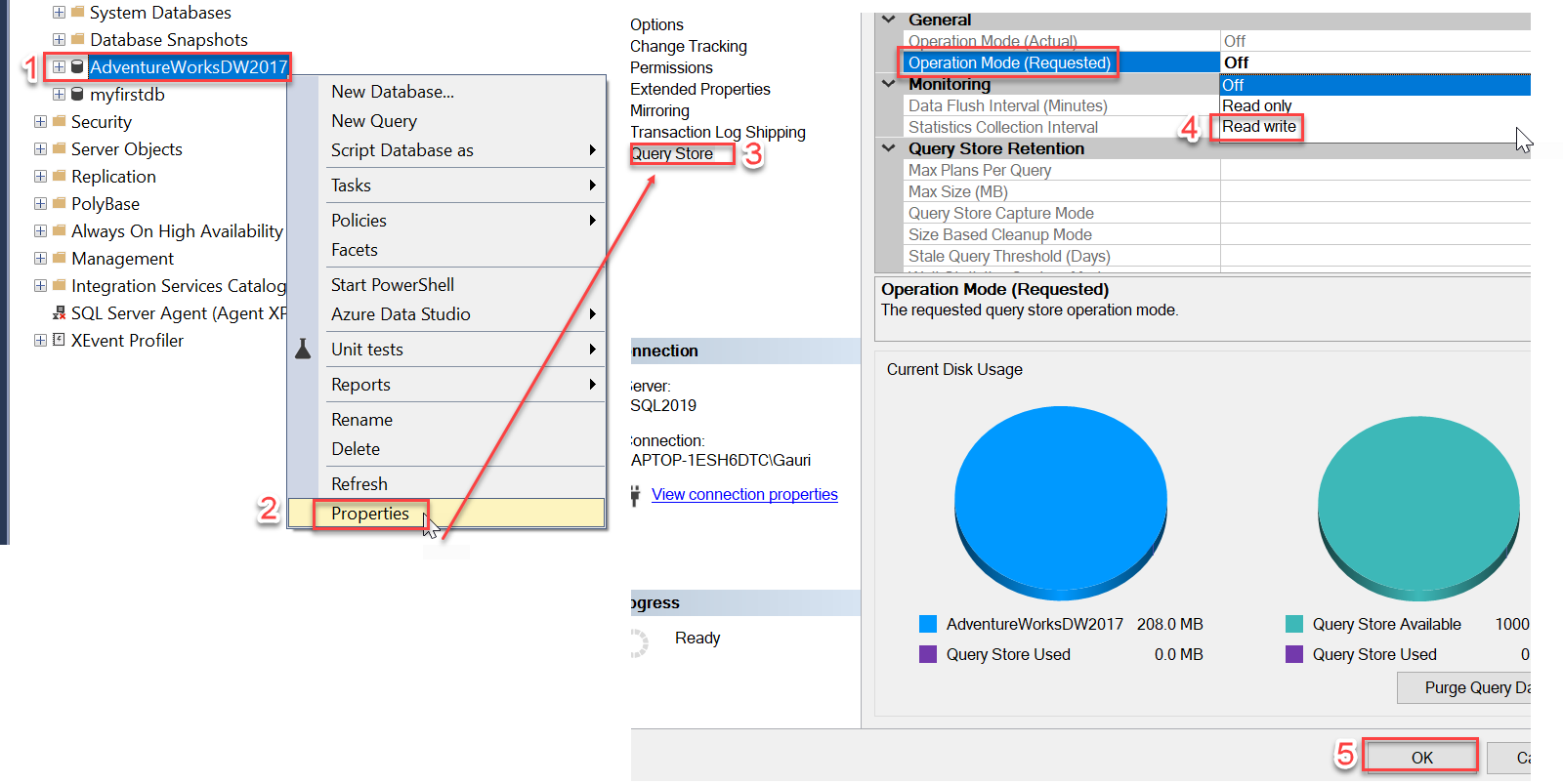Image resolution: width=1563 pixels, height=784 pixels.
Task: Click the View connection properties link
Action: (x=744, y=495)
